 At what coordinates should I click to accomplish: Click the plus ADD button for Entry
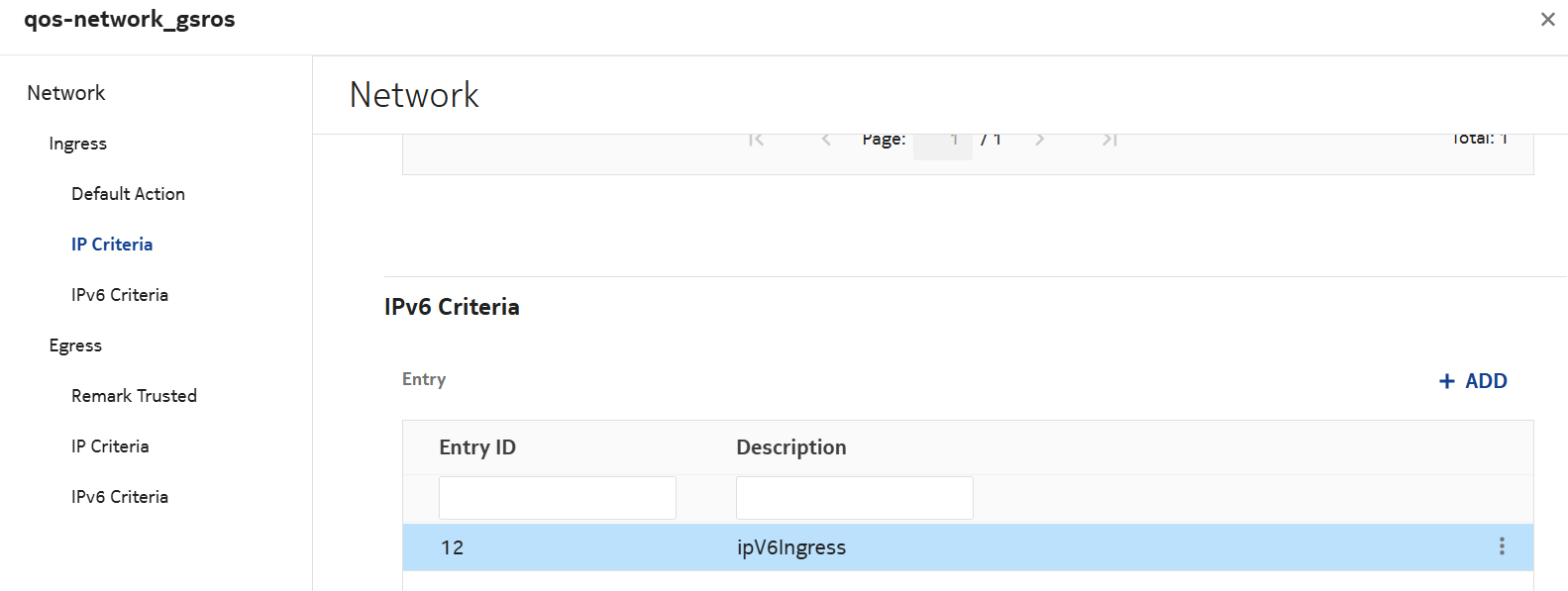pyautogui.click(x=1473, y=381)
